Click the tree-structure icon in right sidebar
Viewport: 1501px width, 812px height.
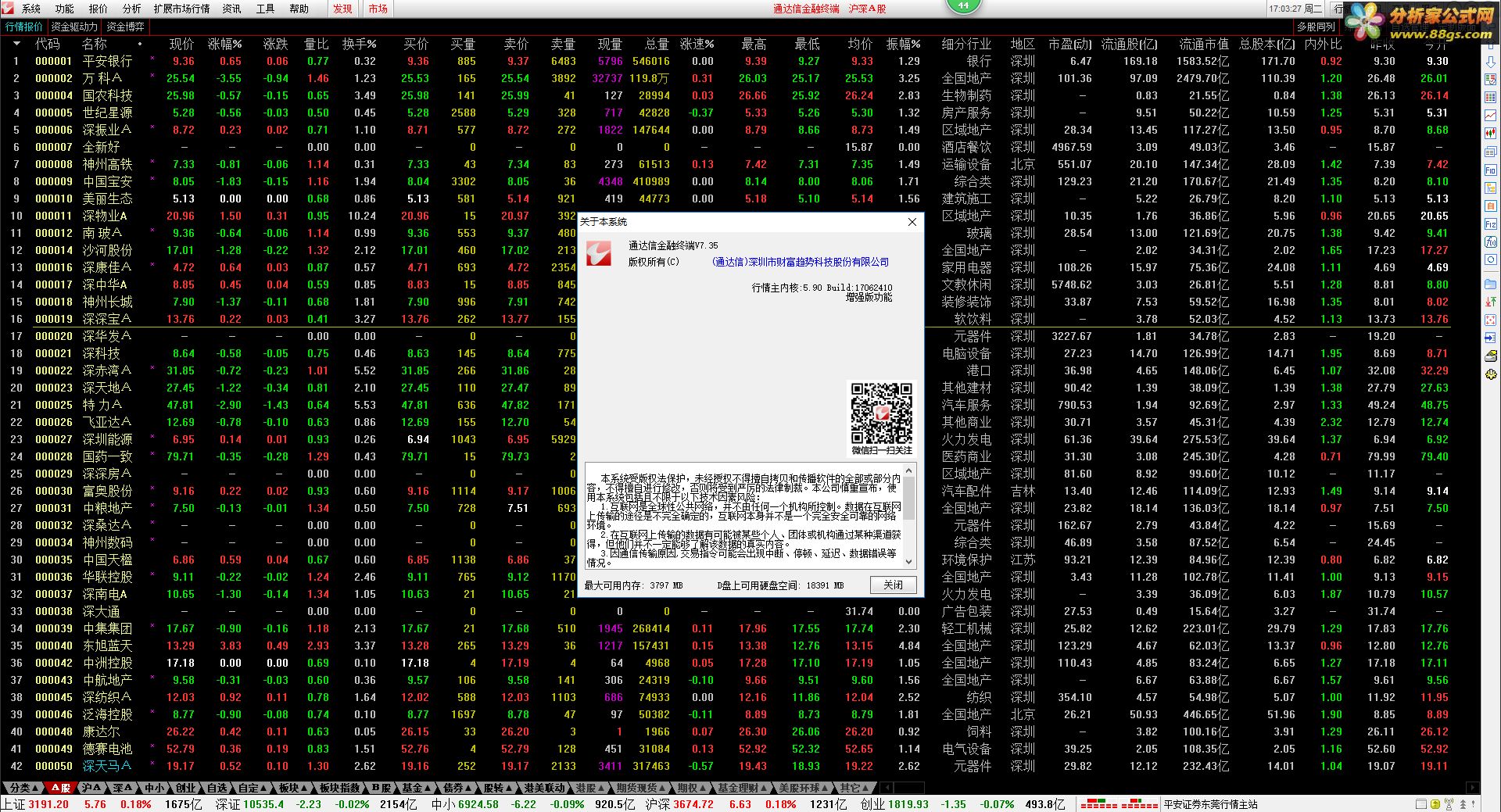point(1491,188)
